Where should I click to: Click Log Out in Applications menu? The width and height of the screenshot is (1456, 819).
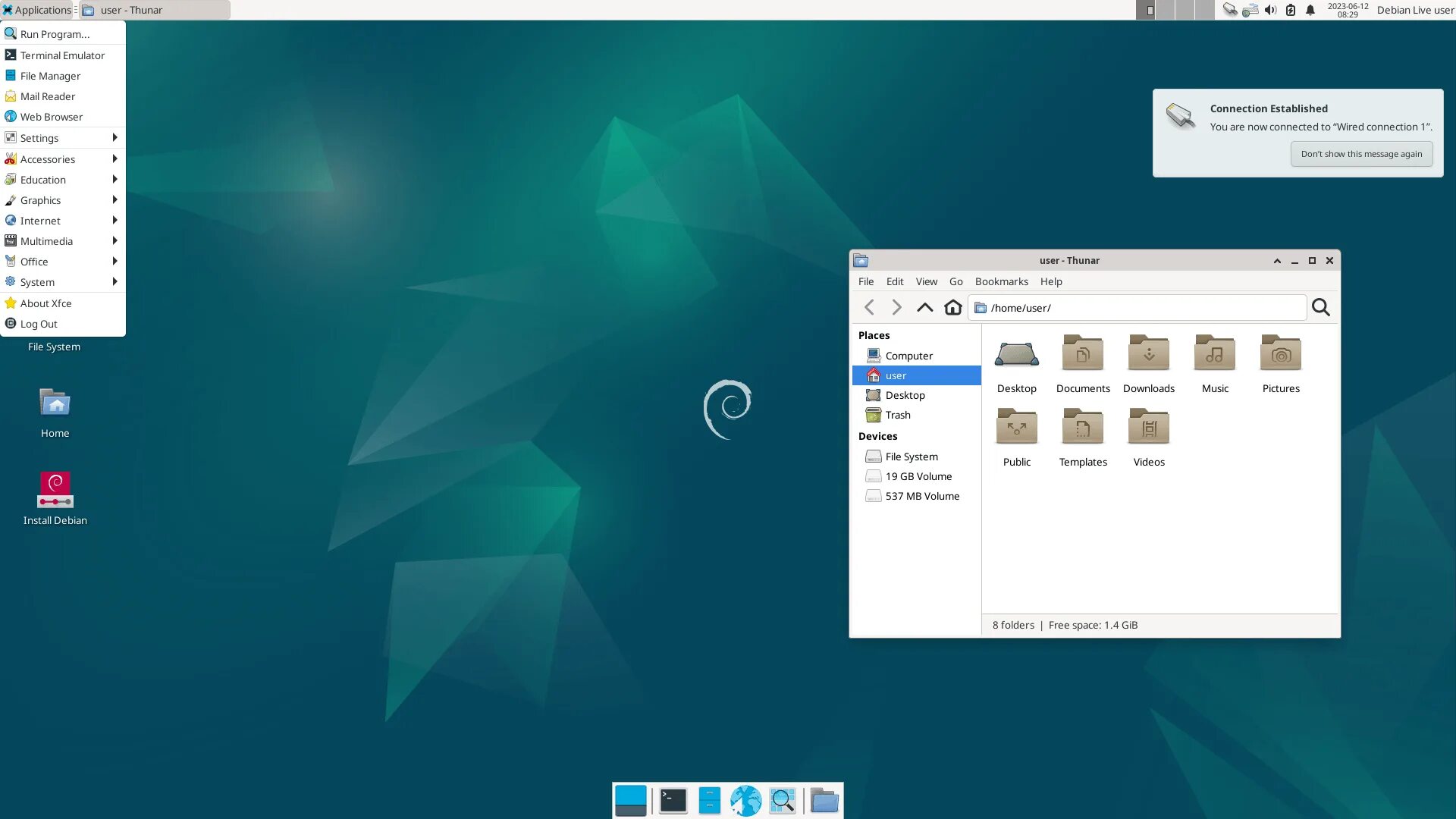(x=39, y=324)
